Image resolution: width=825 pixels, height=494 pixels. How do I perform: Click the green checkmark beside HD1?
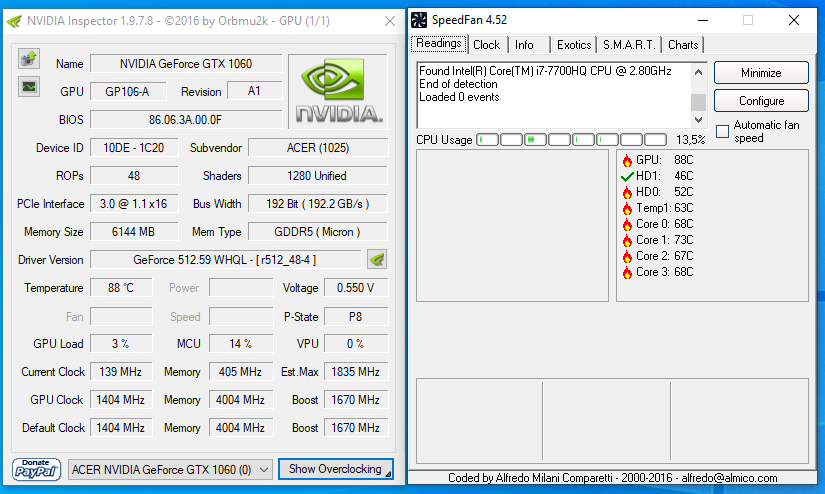[x=627, y=176]
